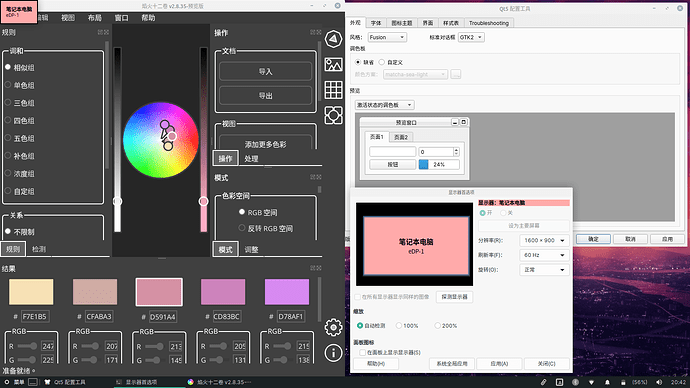
Task: Open the 60 Hz refresh rate dropdown
Action: tap(544, 255)
